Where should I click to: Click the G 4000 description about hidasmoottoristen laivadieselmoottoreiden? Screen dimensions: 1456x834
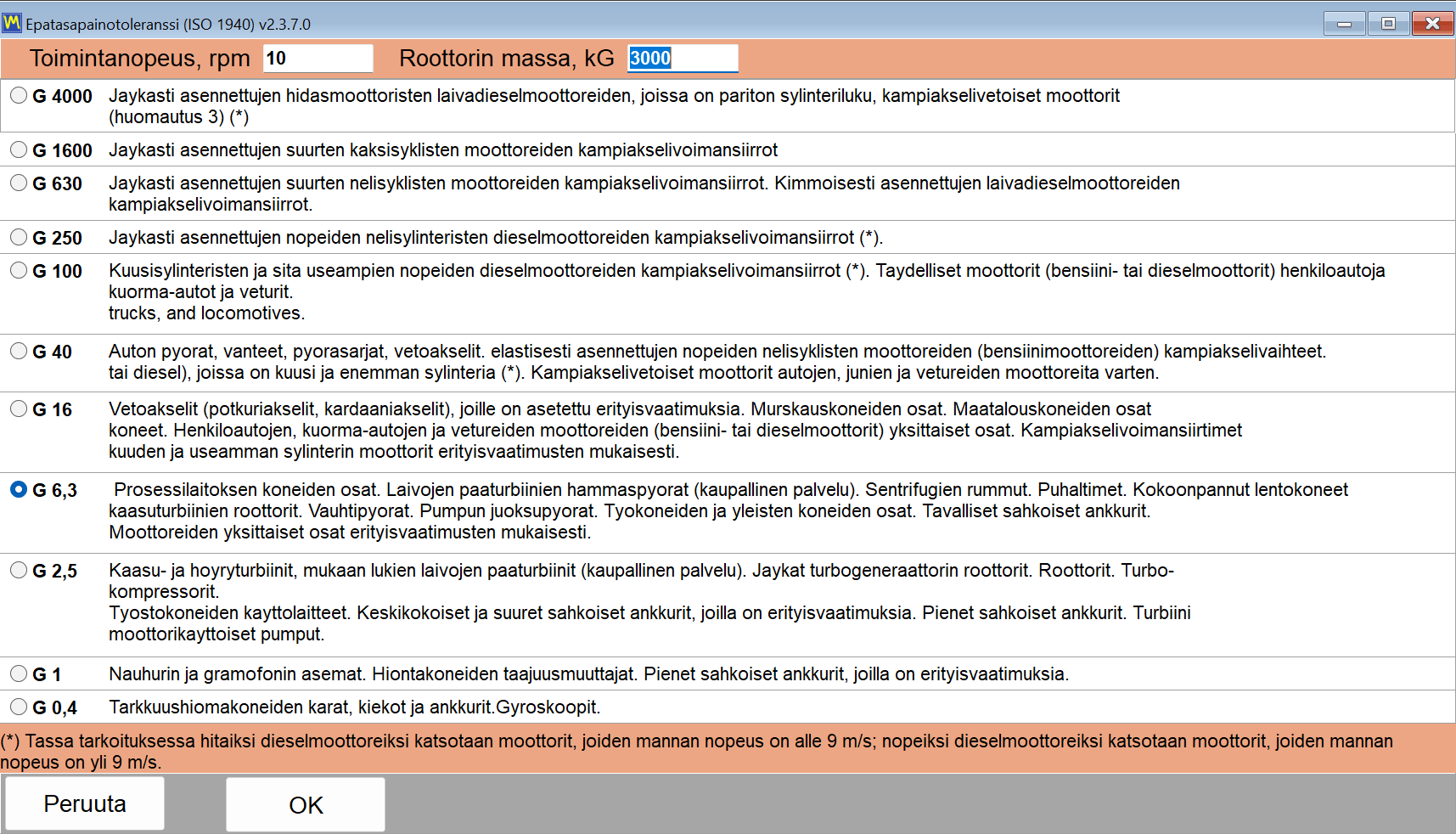point(614,106)
